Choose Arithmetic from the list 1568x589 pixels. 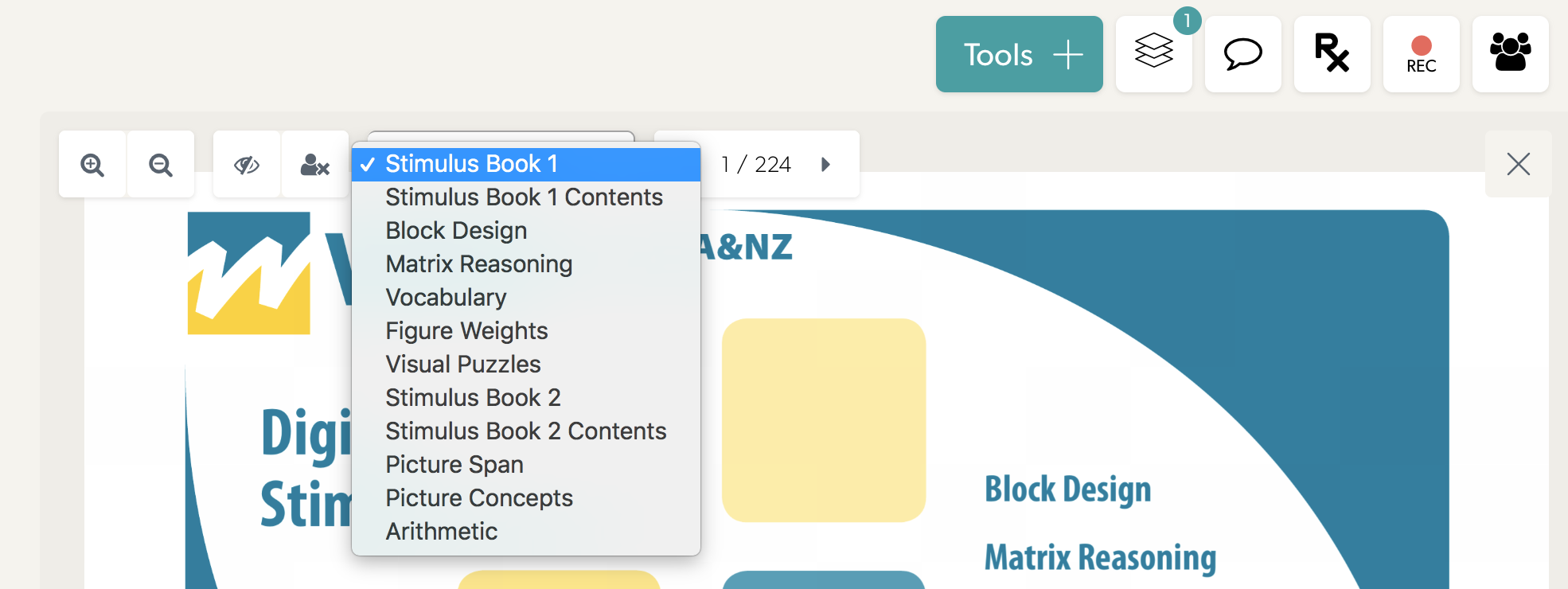pos(526,532)
